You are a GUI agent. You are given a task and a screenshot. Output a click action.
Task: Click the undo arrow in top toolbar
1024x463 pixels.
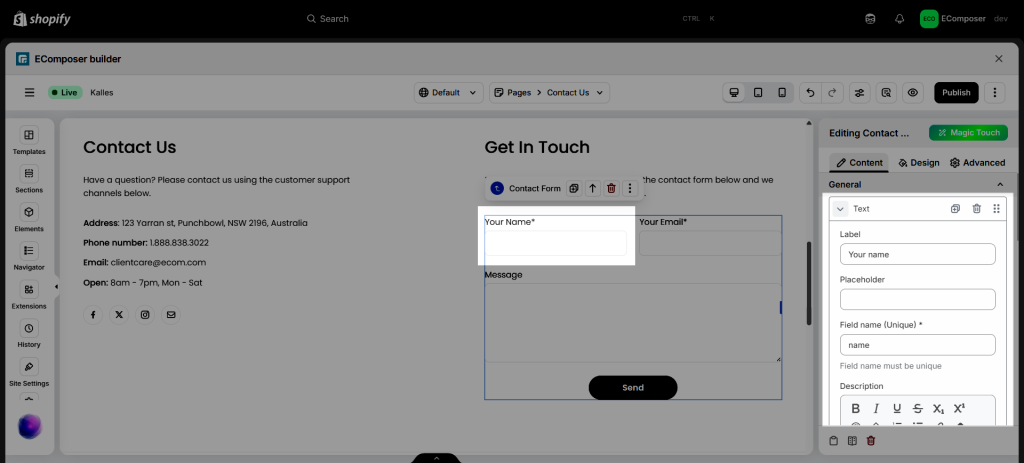(x=810, y=93)
